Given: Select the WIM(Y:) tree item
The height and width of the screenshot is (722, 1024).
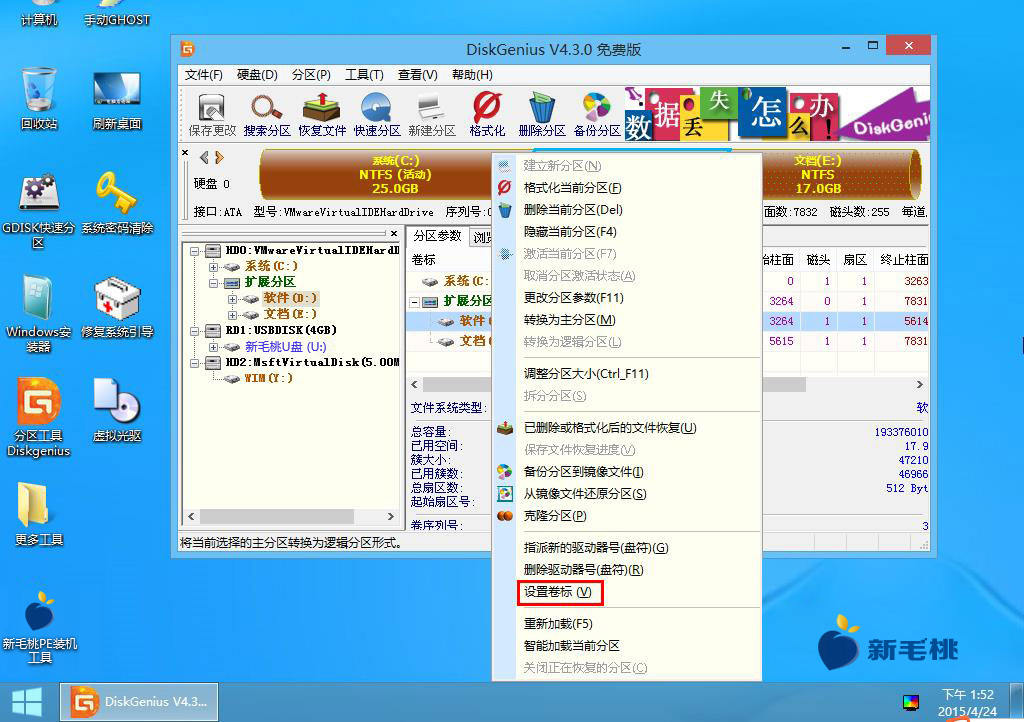Looking at the screenshot, I should 268,379.
